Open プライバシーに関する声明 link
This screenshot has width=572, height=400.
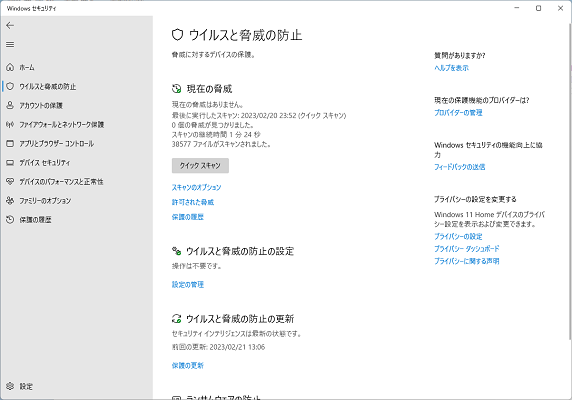[x=467, y=261]
